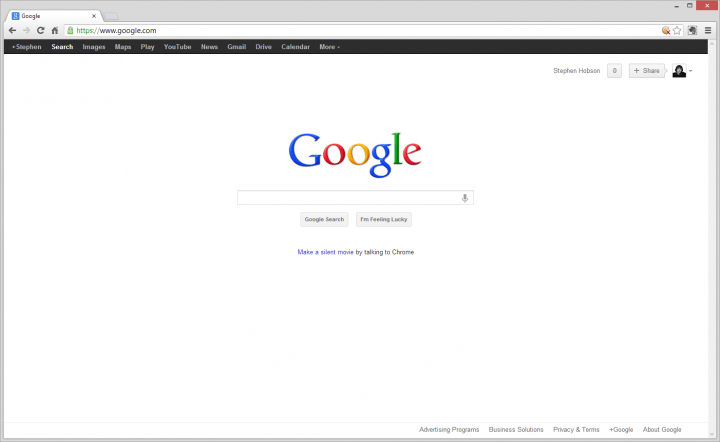The height and width of the screenshot is (442, 720).
Task: Open the Make a silent movie link
Action: pos(325,252)
